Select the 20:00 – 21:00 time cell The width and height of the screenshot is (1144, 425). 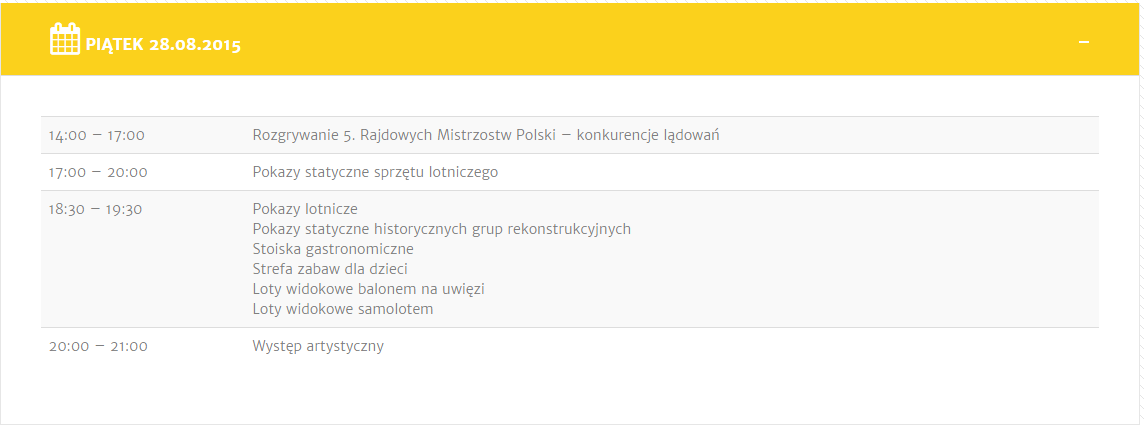[98, 347]
